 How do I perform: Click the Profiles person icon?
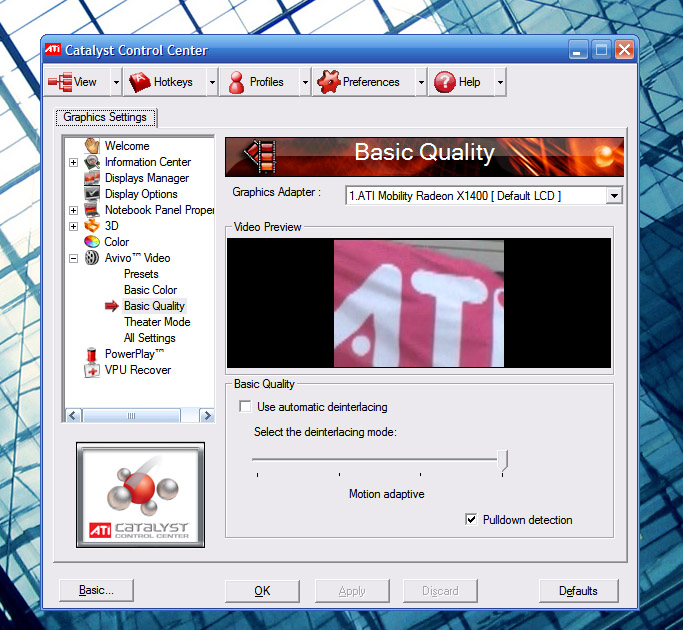(237, 82)
